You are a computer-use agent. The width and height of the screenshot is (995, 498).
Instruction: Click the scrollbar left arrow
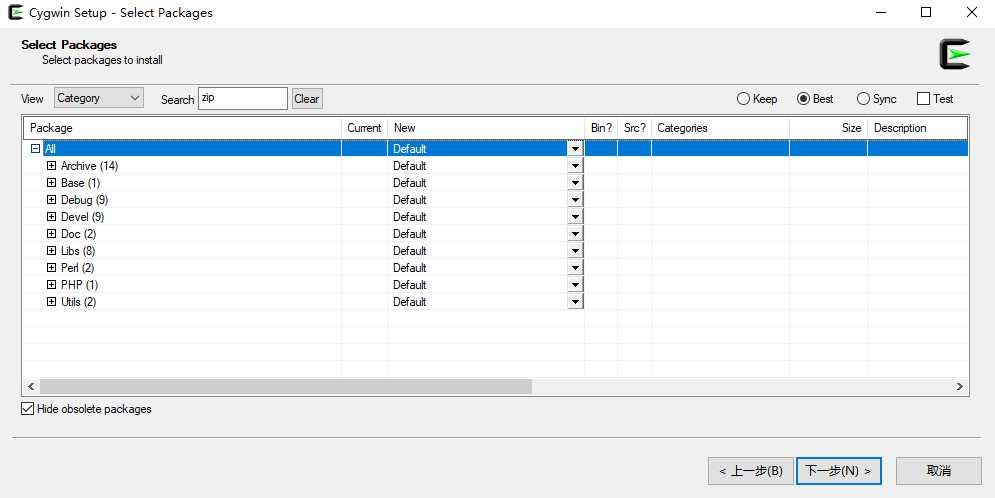(x=31, y=386)
